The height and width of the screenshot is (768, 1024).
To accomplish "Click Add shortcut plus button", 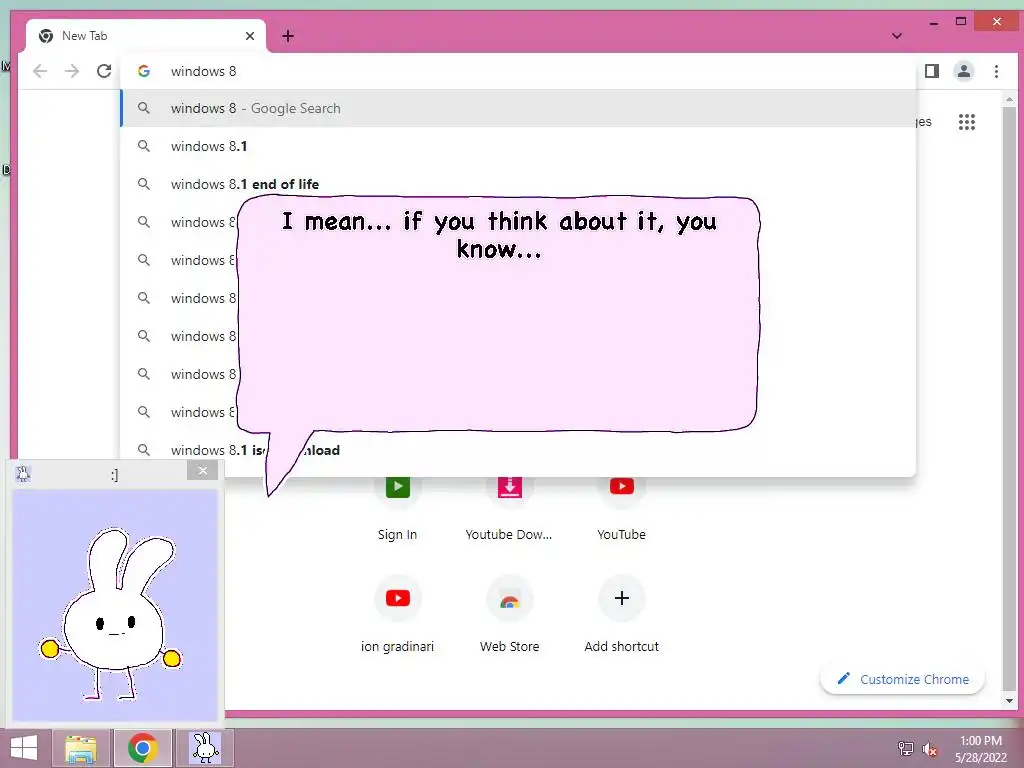I will (x=622, y=598).
